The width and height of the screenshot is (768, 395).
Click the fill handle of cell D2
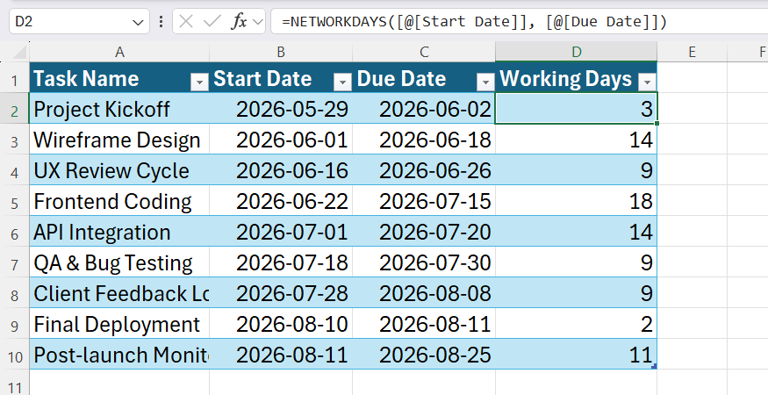(x=657, y=123)
